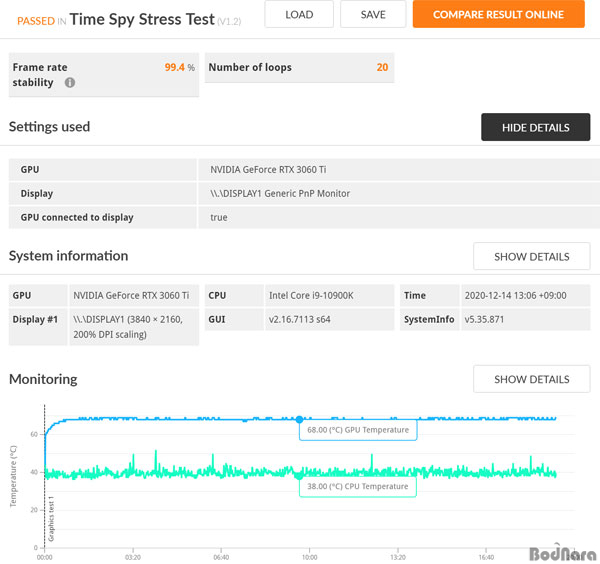Select the CPU temperature data point marker

299,476
